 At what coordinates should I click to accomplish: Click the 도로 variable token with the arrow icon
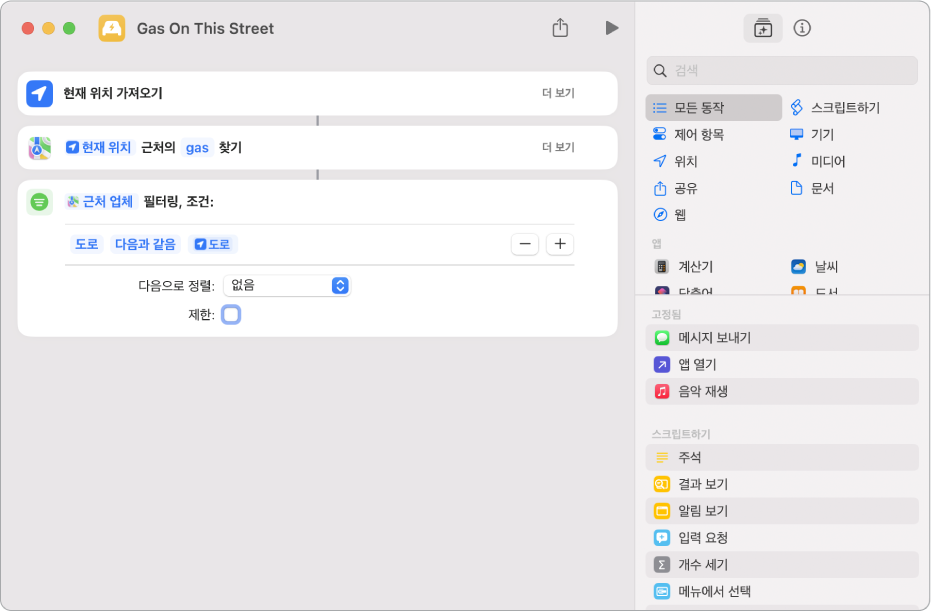pyautogui.click(x=213, y=244)
